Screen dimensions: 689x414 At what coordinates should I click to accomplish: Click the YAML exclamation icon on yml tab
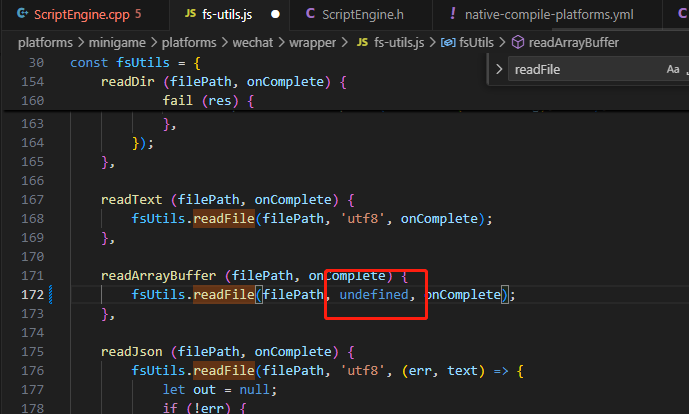click(453, 14)
